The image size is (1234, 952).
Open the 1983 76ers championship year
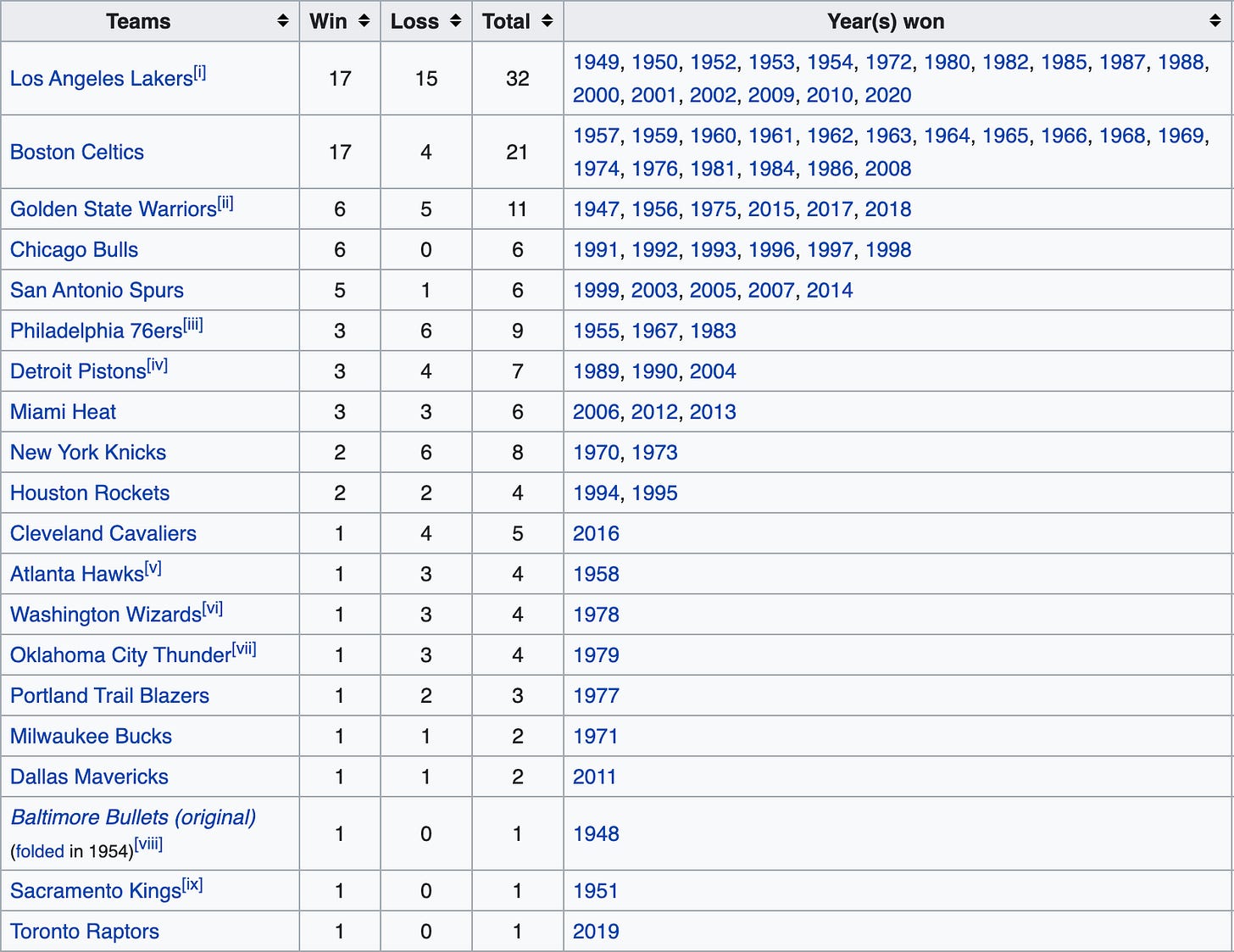pos(713,331)
